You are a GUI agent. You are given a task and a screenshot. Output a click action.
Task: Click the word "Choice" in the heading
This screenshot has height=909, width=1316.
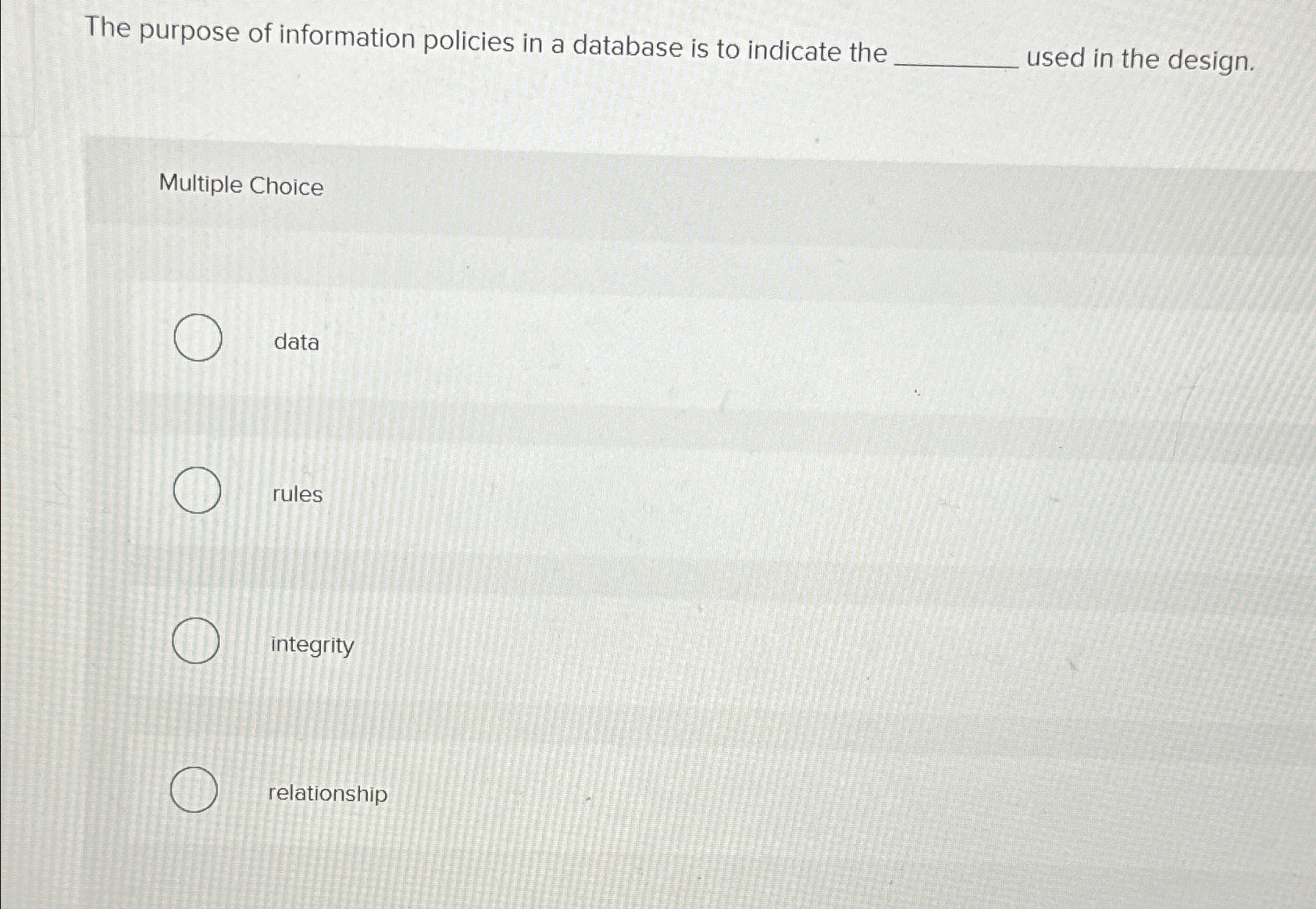(x=286, y=187)
